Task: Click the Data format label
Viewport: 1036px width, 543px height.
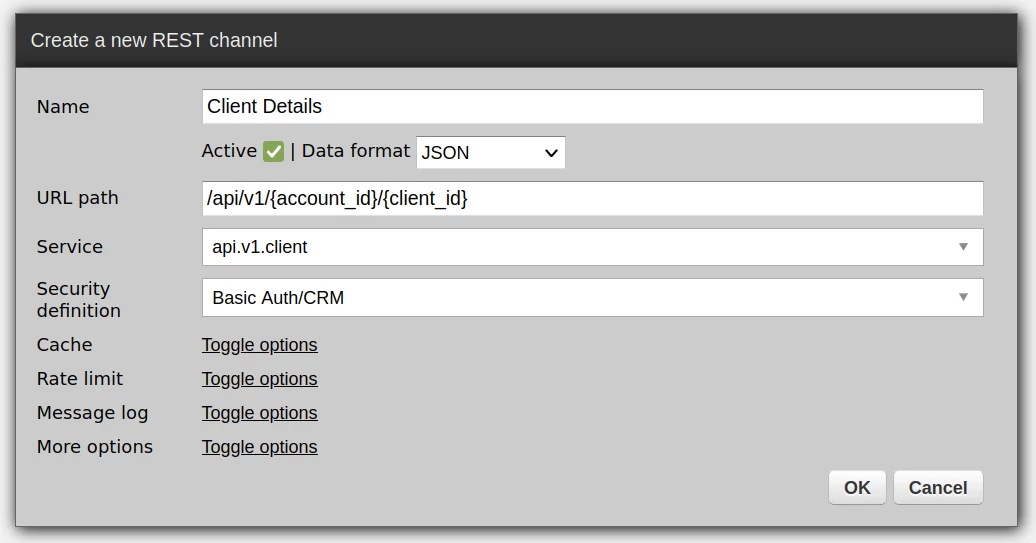Action: (x=356, y=151)
